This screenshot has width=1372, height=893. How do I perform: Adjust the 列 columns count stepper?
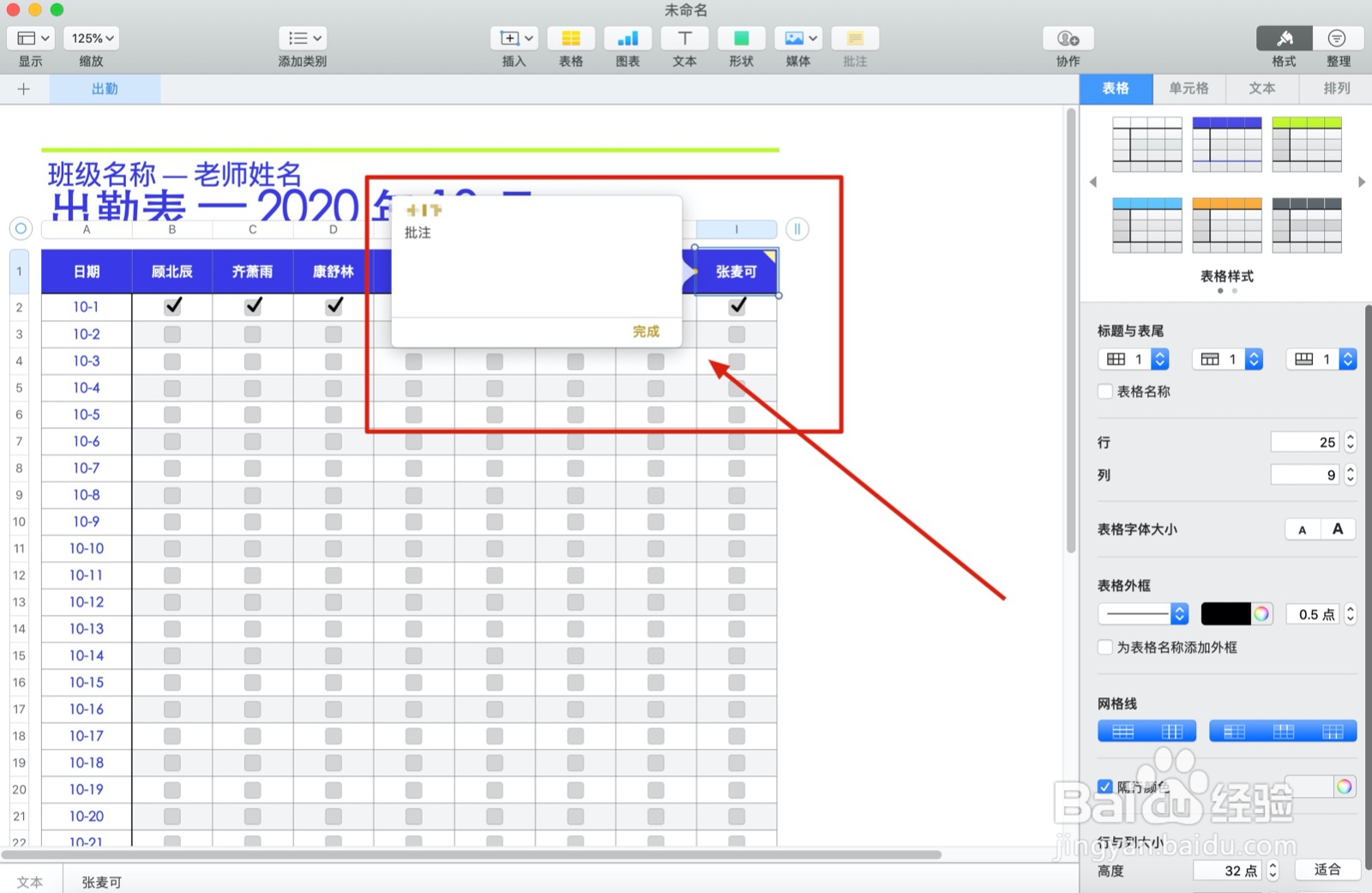tap(1351, 474)
